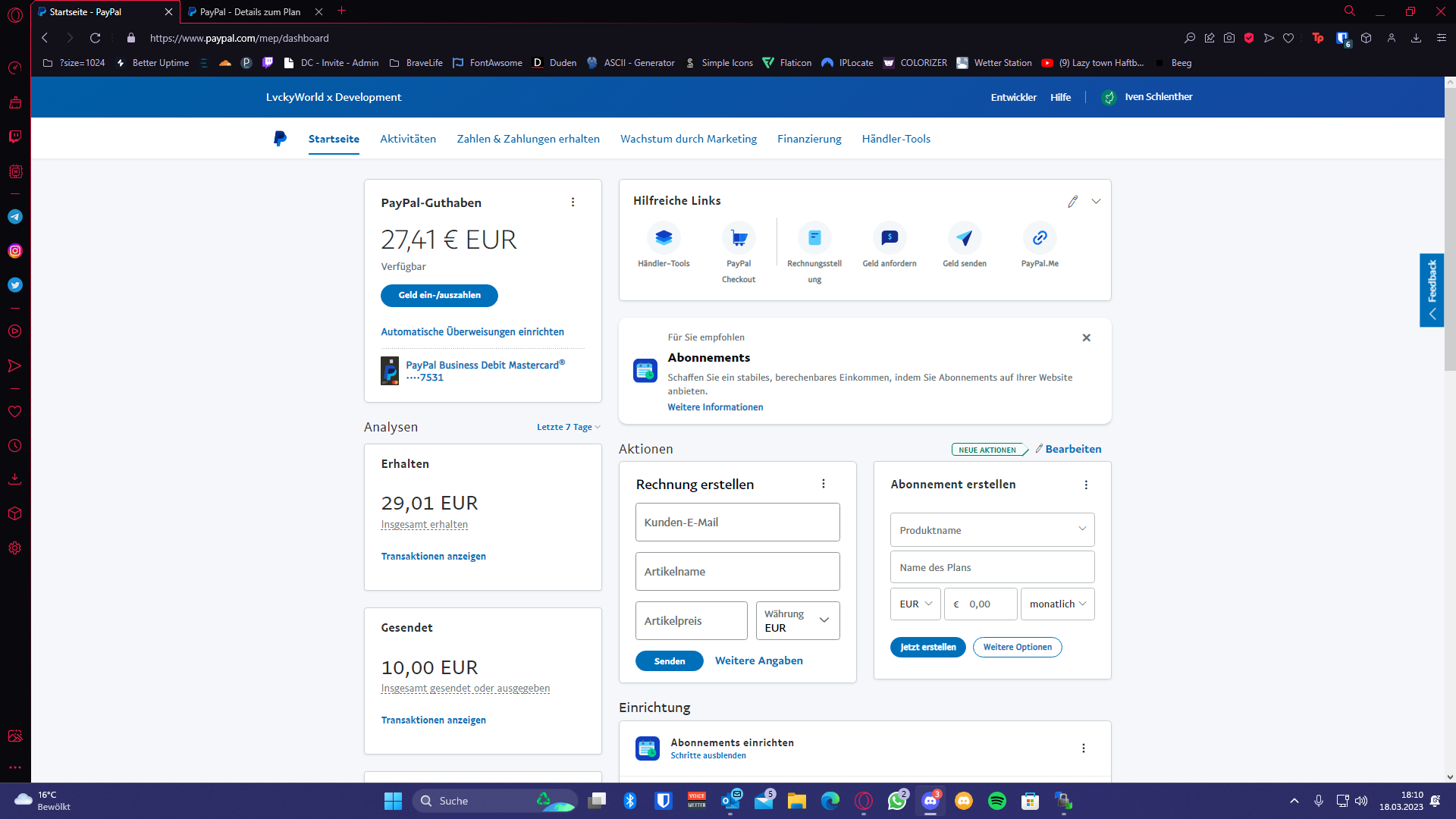Open the Letzte 7 Tage dropdown
Image resolution: width=1456 pixels, height=819 pixels.
568,428
